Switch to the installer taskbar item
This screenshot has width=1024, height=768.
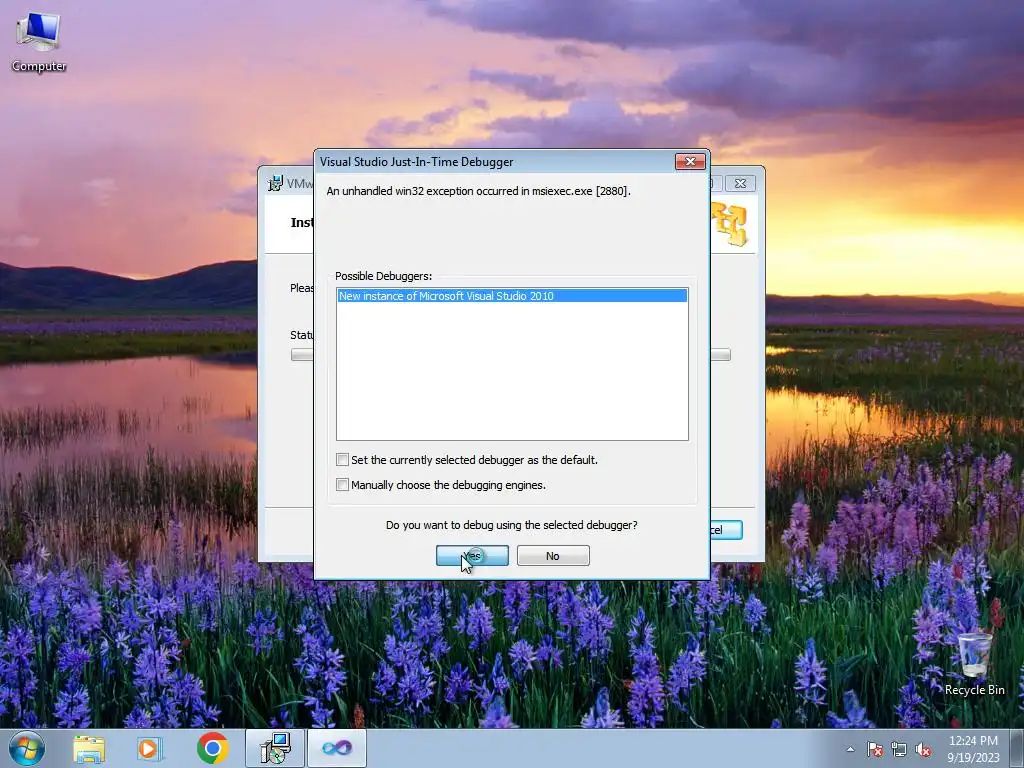tap(275, 748)
